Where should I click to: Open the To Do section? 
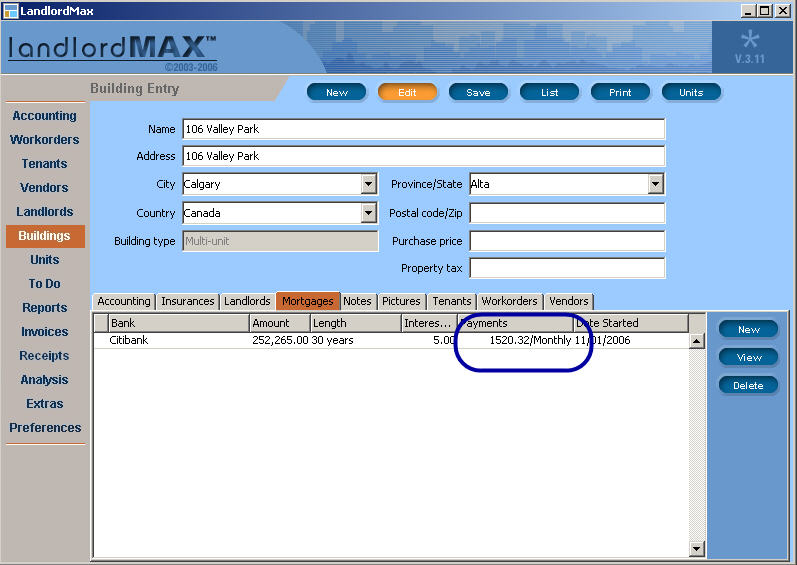[x=45, y=284]
